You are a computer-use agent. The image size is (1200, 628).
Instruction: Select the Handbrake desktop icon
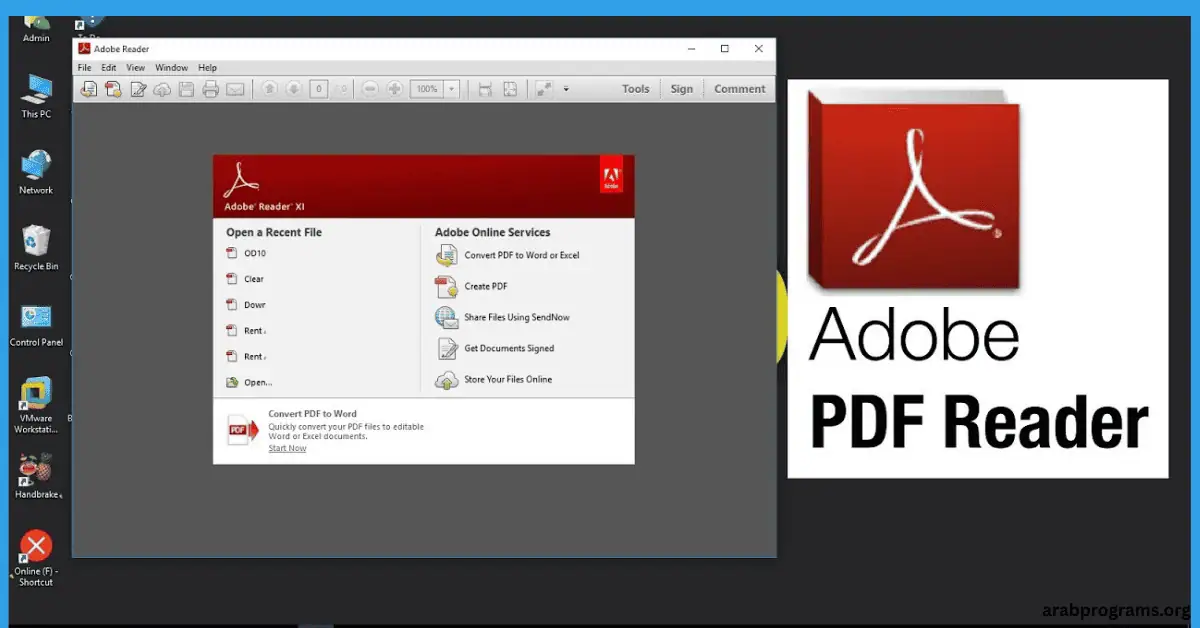click(37, 476)
